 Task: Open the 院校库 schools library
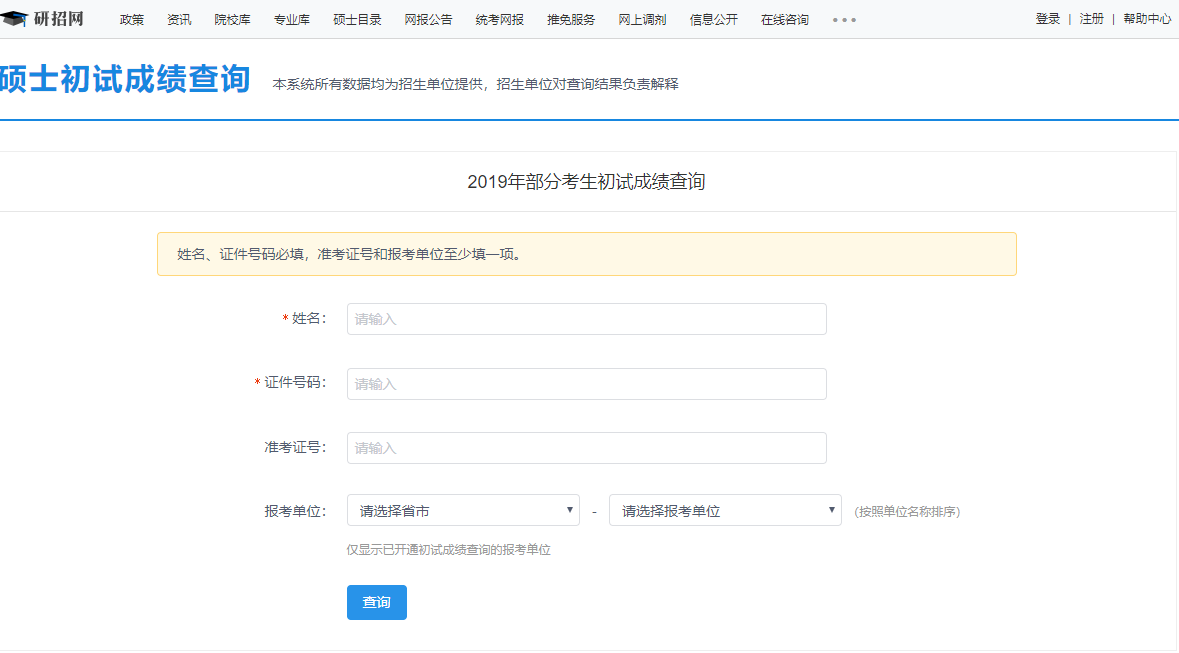pos(232,18)
